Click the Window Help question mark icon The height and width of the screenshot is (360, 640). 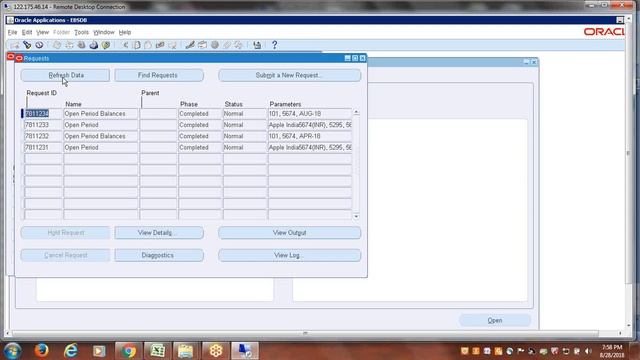274,45
